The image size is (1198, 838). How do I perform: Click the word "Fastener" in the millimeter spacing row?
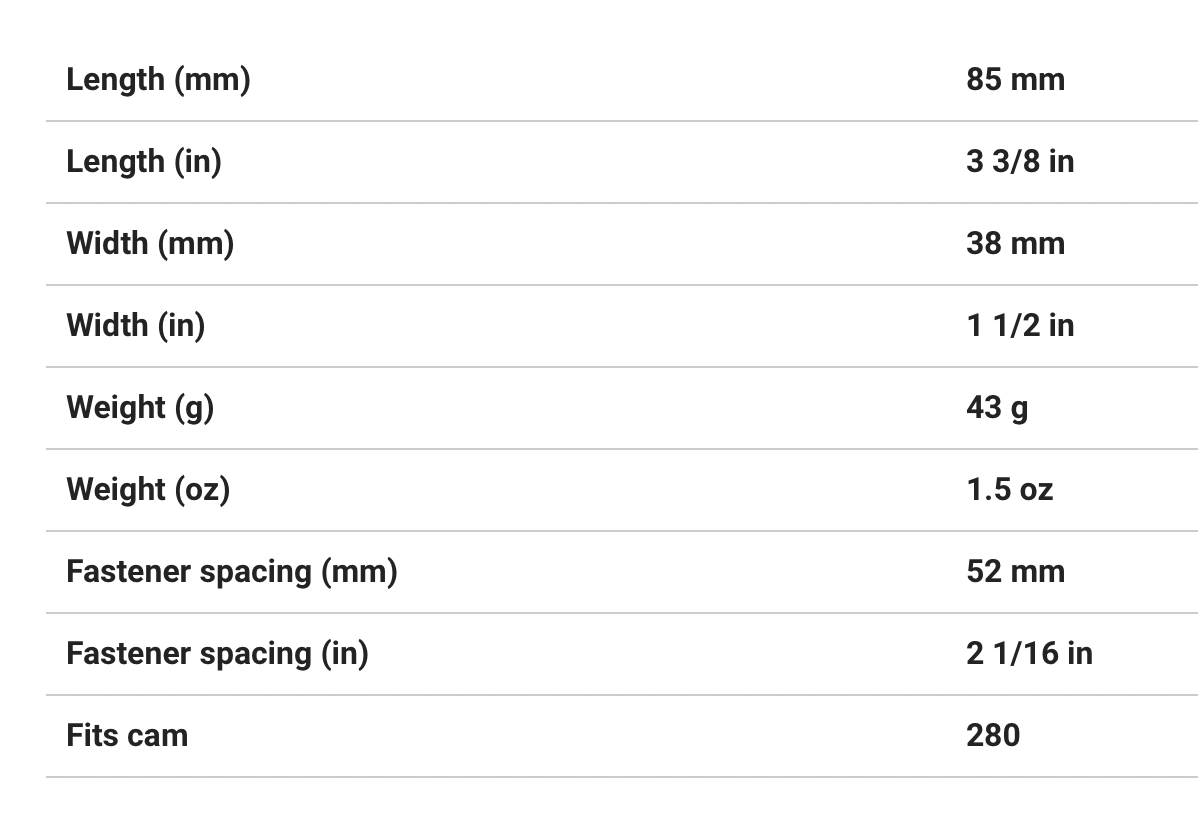pos(128,571)
